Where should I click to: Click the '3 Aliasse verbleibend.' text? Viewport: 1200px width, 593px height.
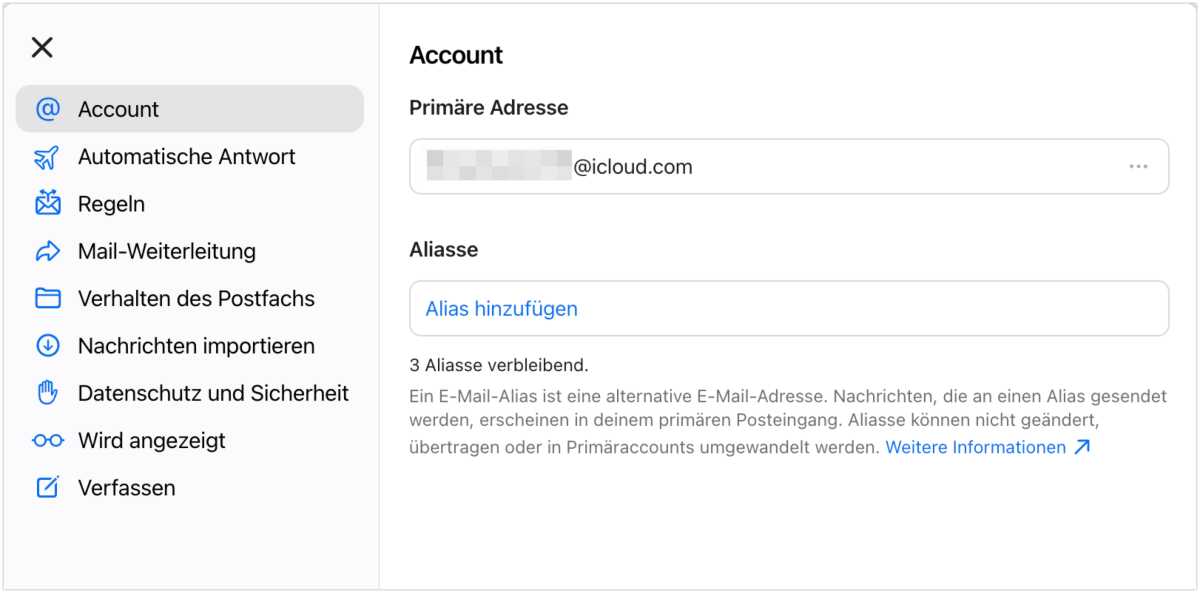click(499, 365)
